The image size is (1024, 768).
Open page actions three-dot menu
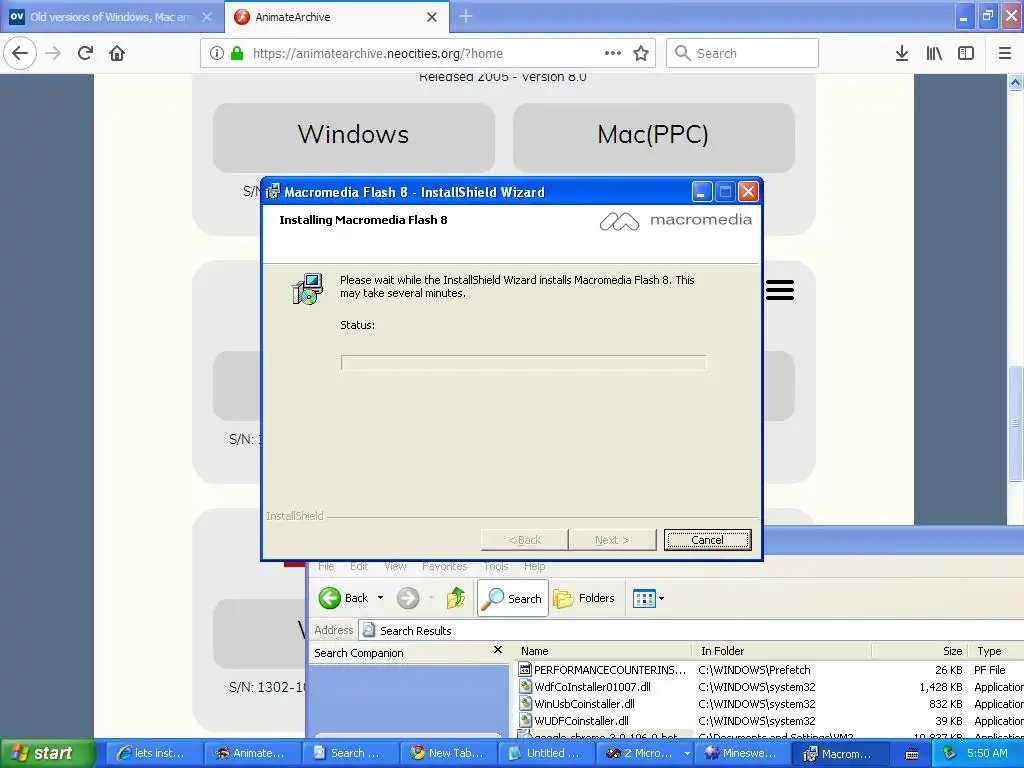pos(613,54)
